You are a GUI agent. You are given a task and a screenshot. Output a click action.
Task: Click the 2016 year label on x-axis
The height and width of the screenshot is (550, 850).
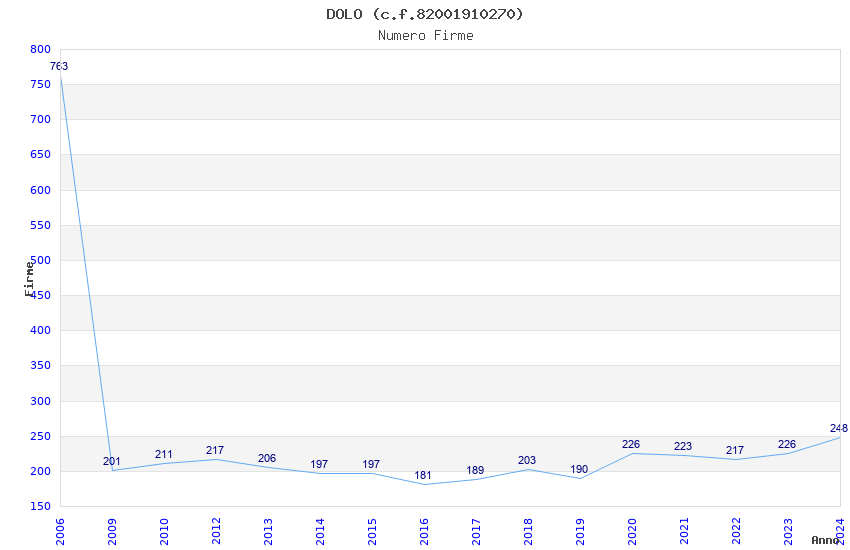(x=424, y=531)
